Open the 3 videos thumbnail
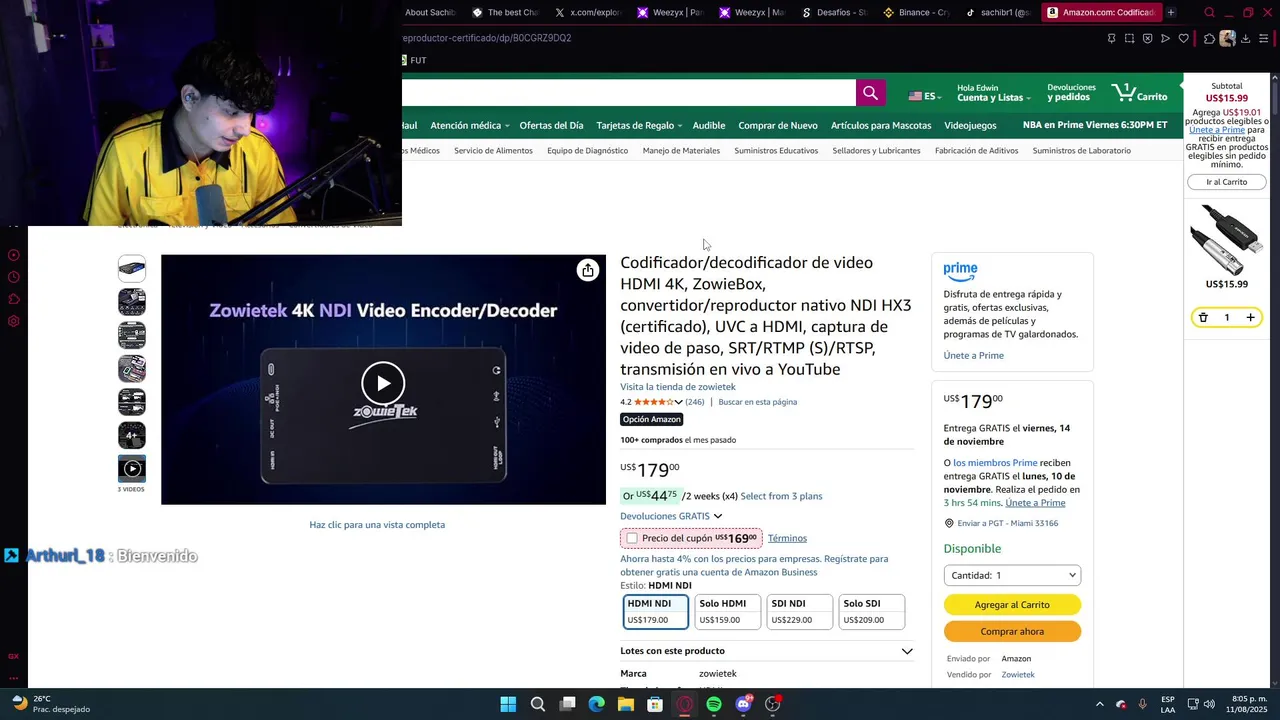Image resolution: width=1280 pixels, height=720 pixels. [132, 469]
